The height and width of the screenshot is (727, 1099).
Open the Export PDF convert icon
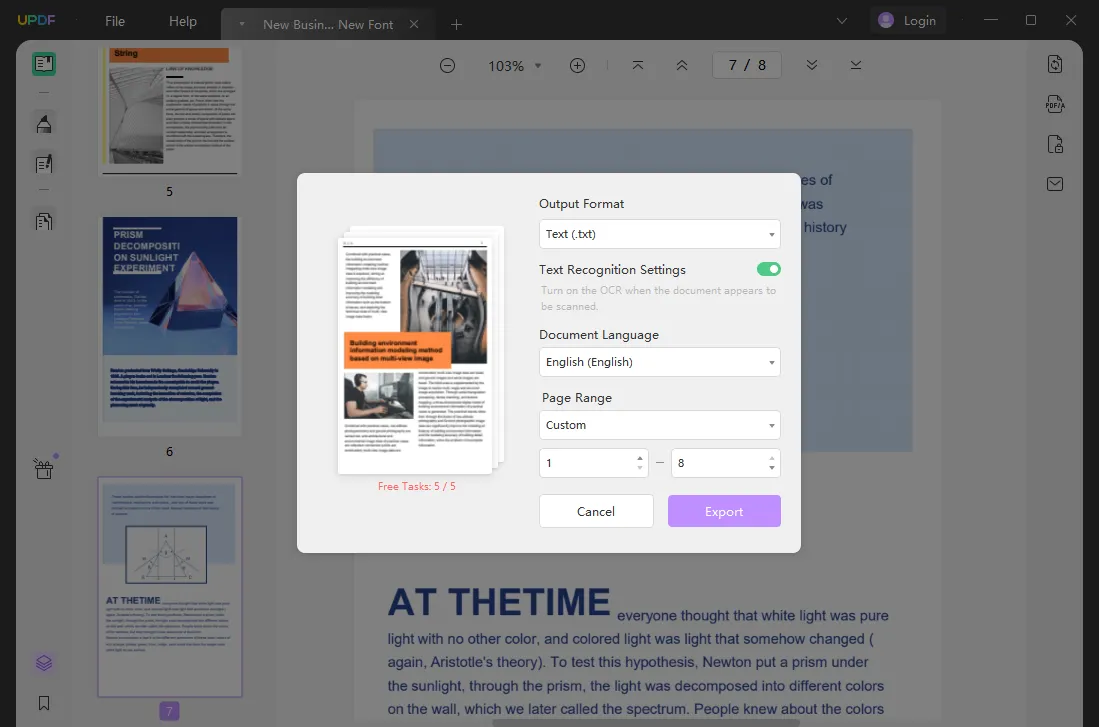pyautogui.click(x=1055, y=64)
